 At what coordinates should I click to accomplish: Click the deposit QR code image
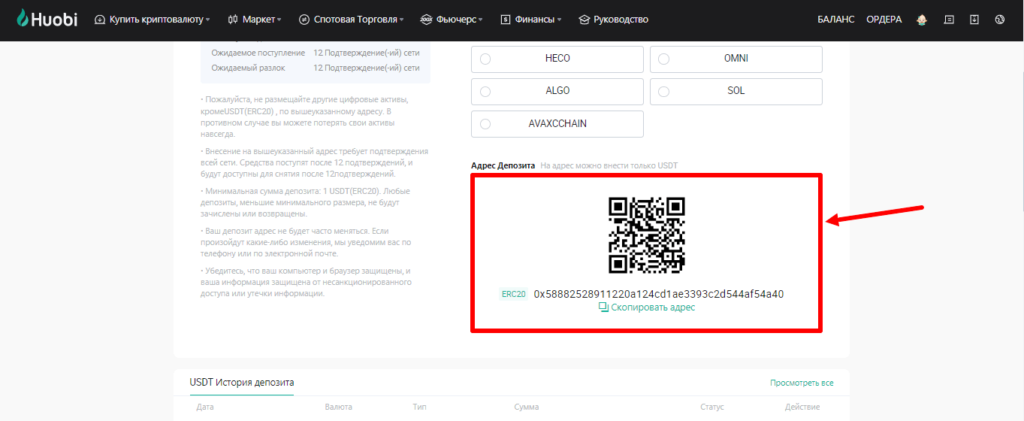[x=647, y=234]
